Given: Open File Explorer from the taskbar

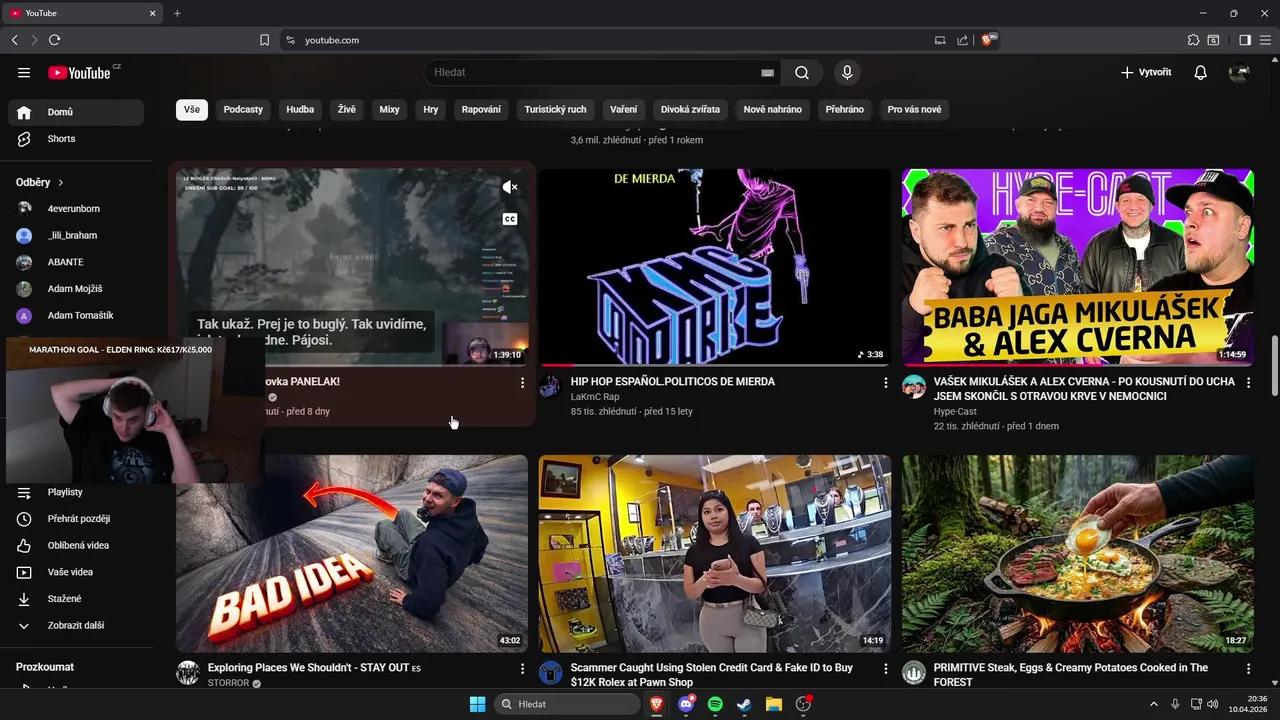Looking at the screenshot, I should [x=773, y=704].
